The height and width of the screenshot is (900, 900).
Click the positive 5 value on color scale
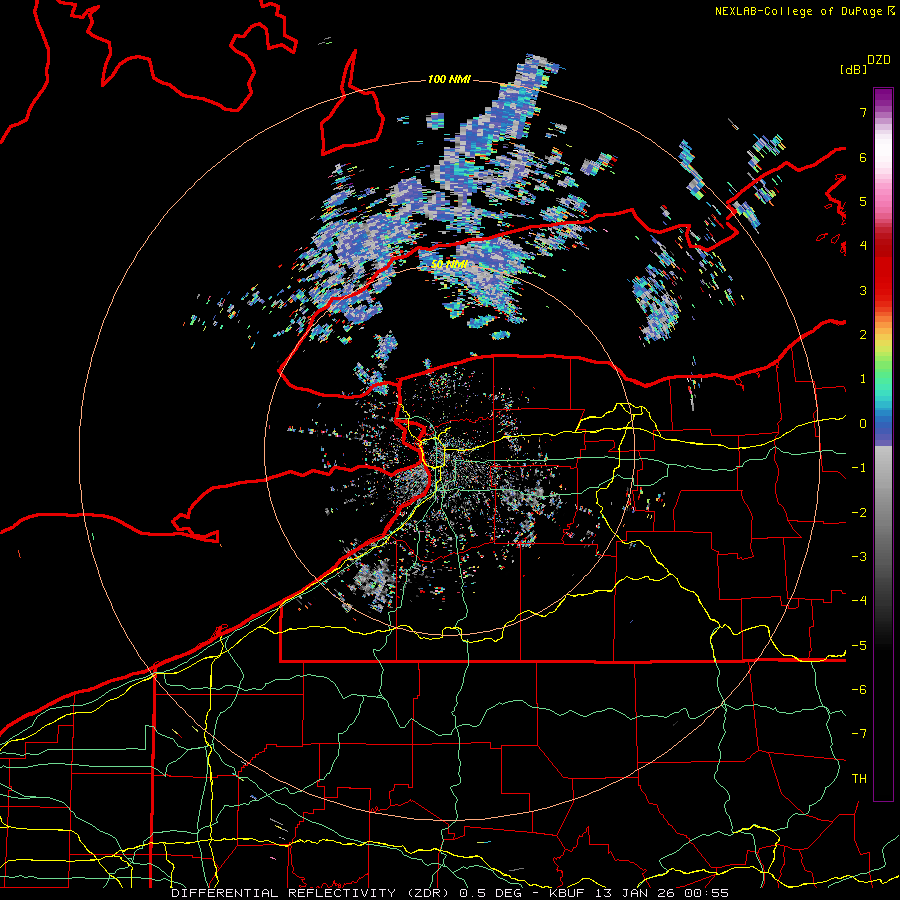tap(863, 201)
